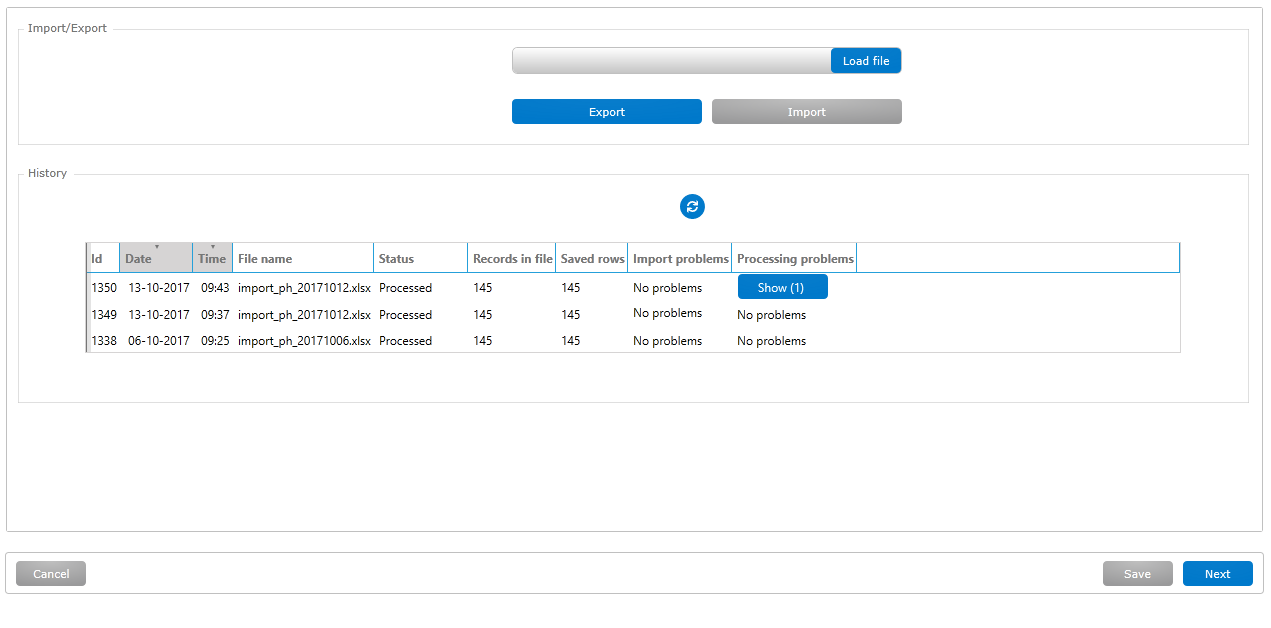Screen dimensions: 1271x628
Task: Click the grey Import button
Action: coord(806,112)
